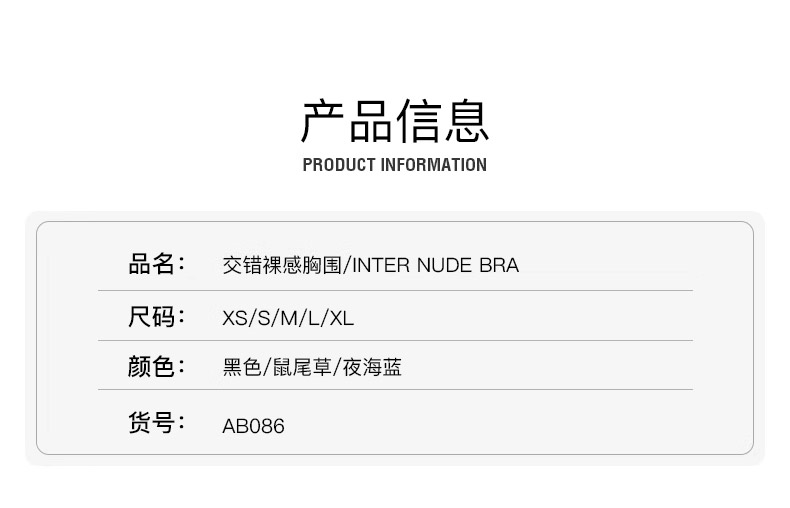Click the 信息 characters in the heading

coord(442,121)
